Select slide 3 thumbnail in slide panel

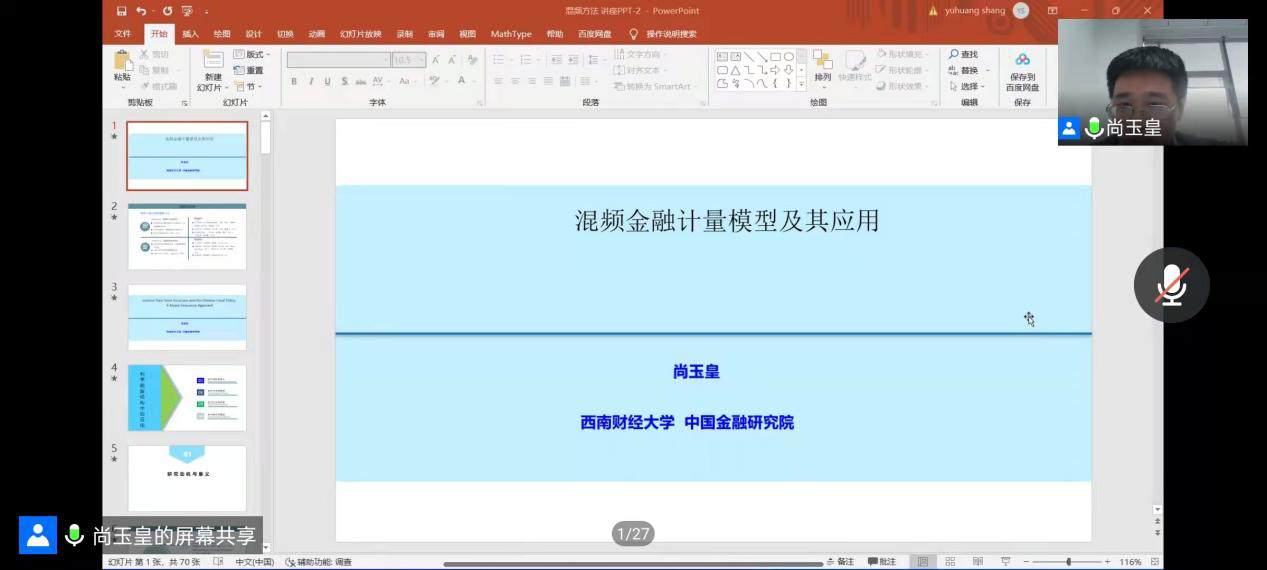(187, 317)
